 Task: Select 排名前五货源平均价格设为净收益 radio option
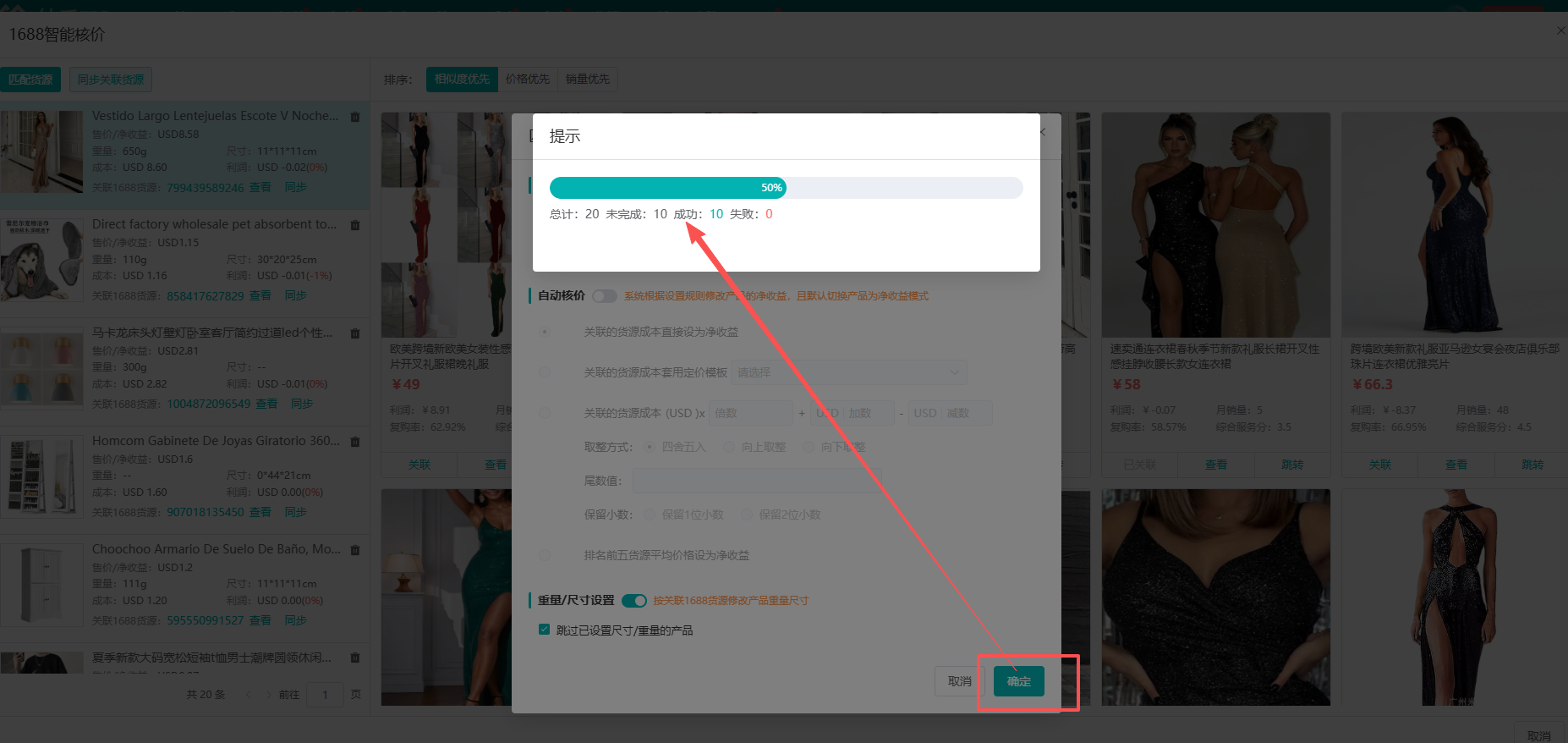click(545, 555)
